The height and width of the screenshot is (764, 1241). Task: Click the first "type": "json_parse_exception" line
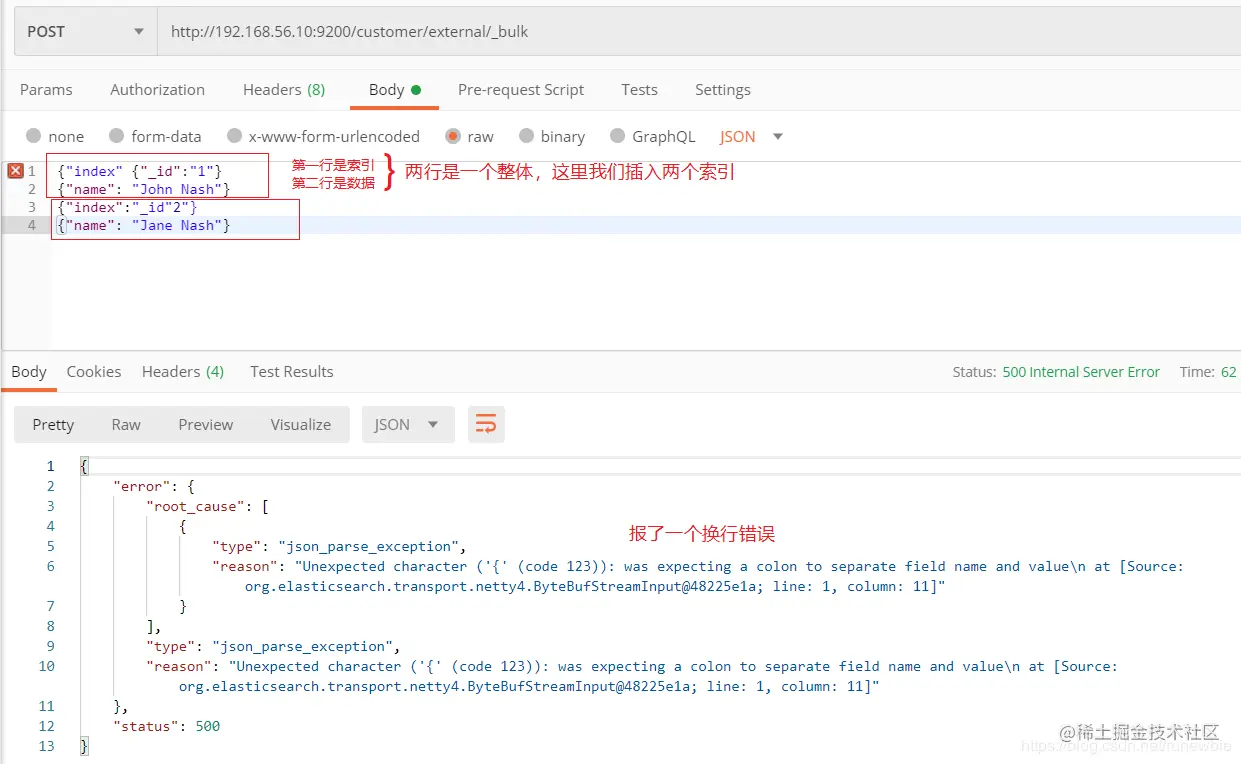pos(340,547)
